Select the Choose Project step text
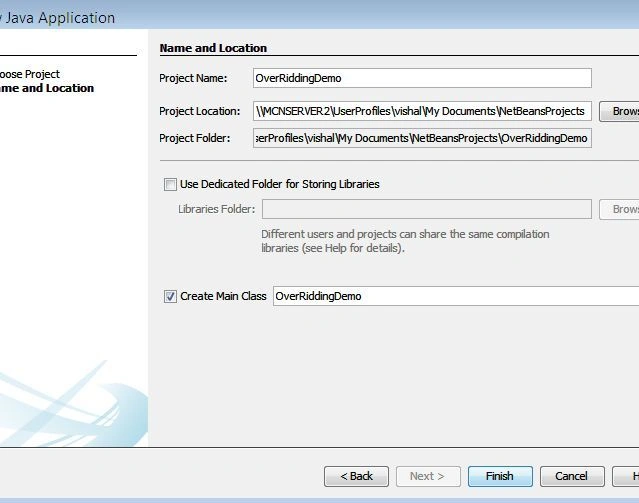This screenshot has height=503, width=639. [x=30, y=74]
